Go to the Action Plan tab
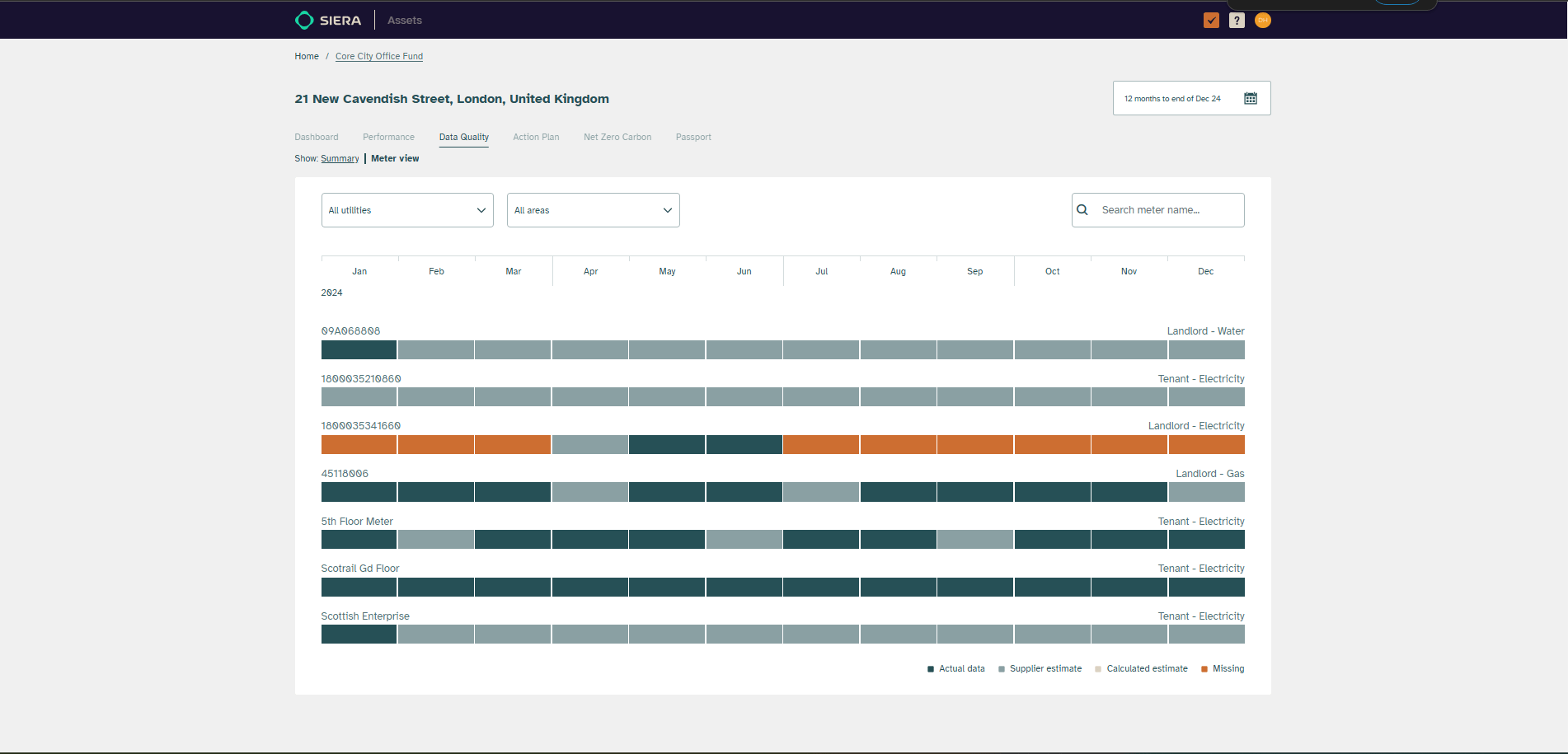 [536, 138]
